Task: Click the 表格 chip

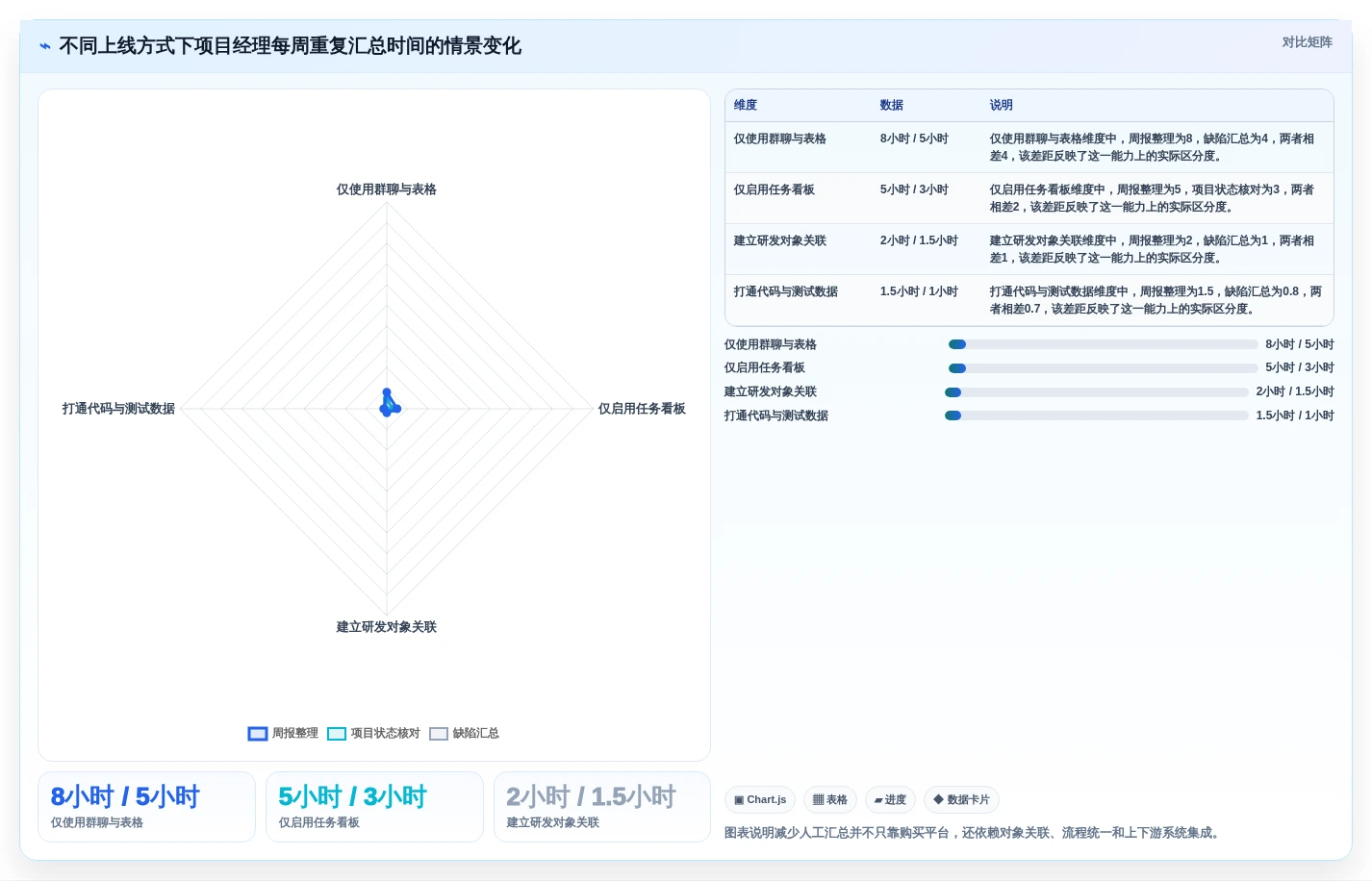Action: [x=829, y=799]
